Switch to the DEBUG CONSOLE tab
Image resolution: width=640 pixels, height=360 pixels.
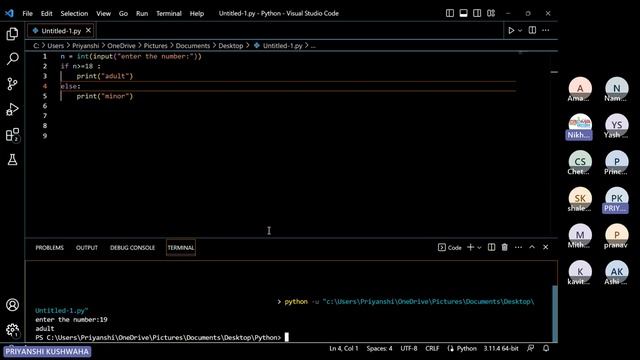pyautogui.click(x=132, y=248)
